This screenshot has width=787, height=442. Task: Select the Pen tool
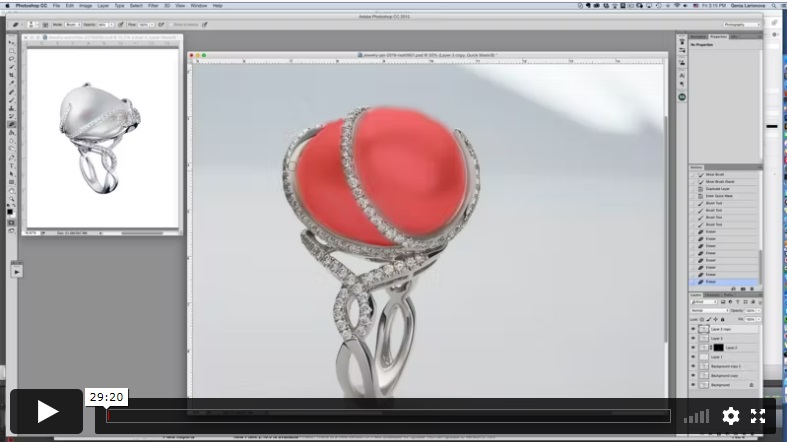[12, 157]
